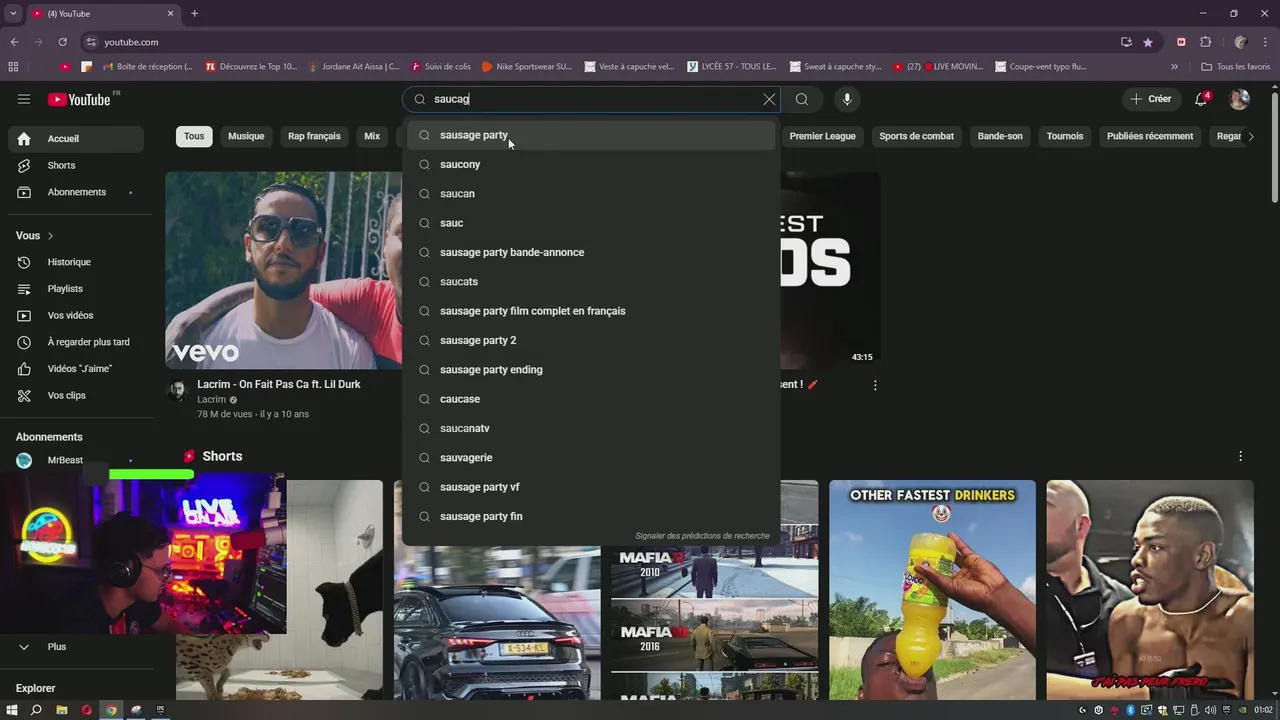Choose the "sausage party" suggestion
Screen dimensions: 1280x720
[x=591, y=135]
